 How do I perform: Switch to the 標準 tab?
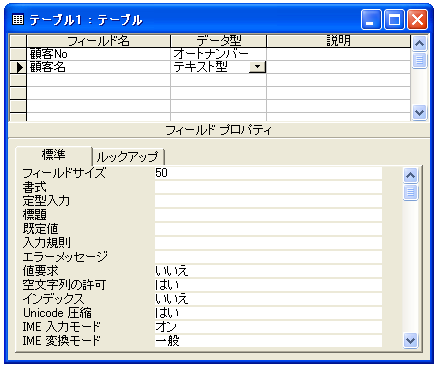(x=54, y=155)
